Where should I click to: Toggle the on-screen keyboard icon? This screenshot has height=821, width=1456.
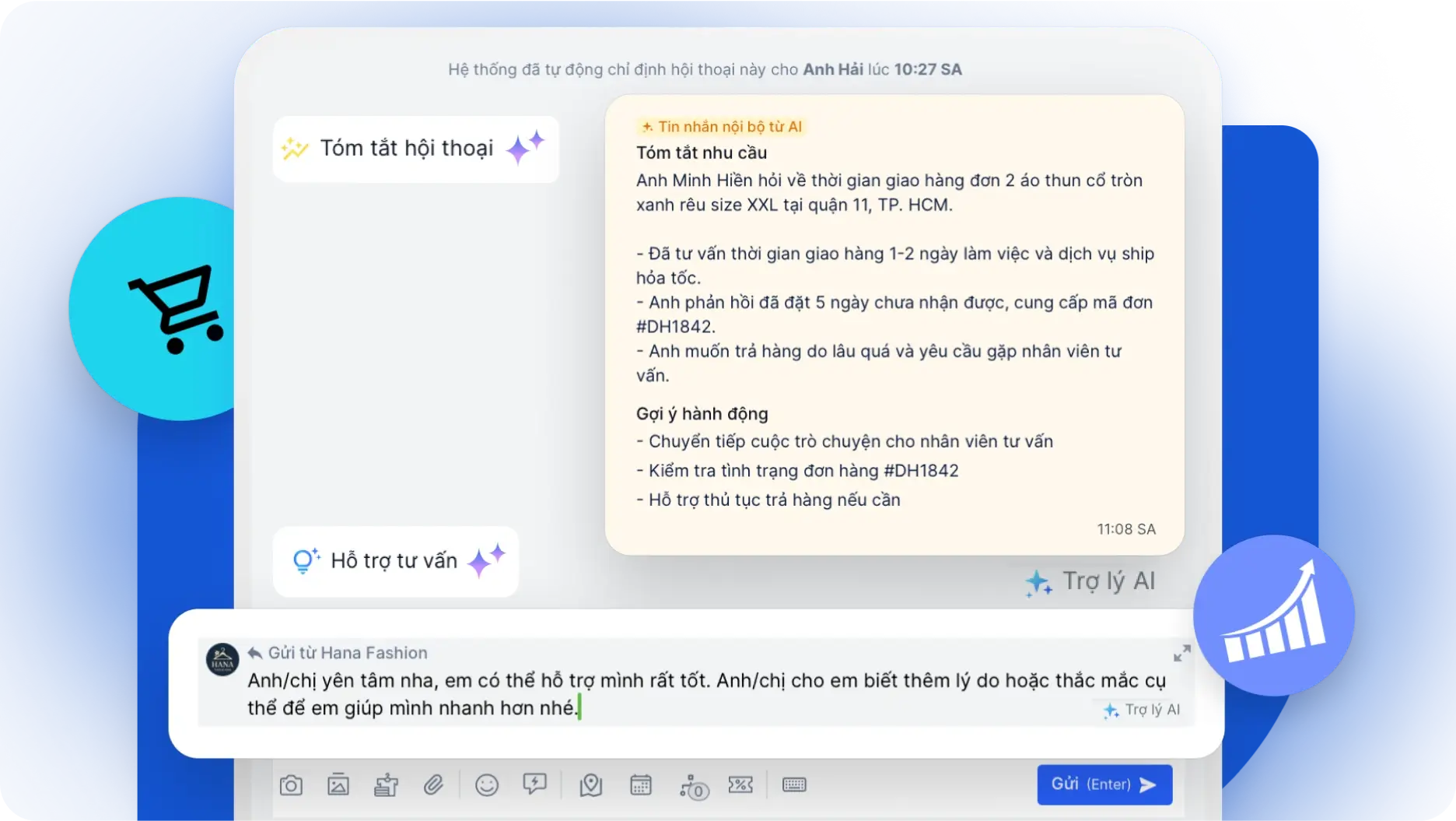tap(794, 785)
